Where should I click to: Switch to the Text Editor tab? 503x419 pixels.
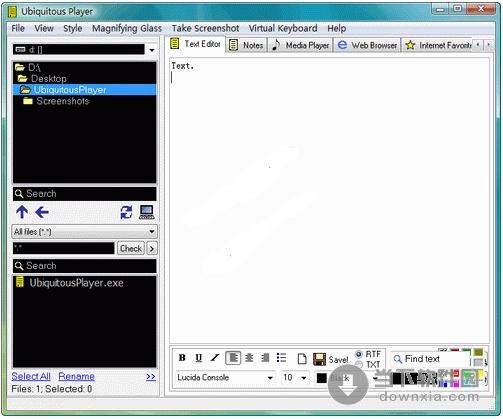(196, 44)
